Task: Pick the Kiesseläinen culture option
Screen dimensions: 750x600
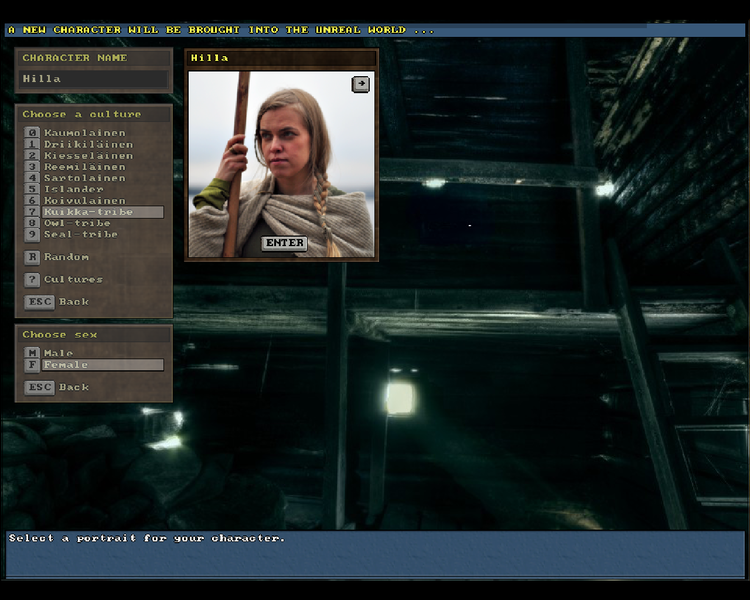Action: click(x=88, y=156)
